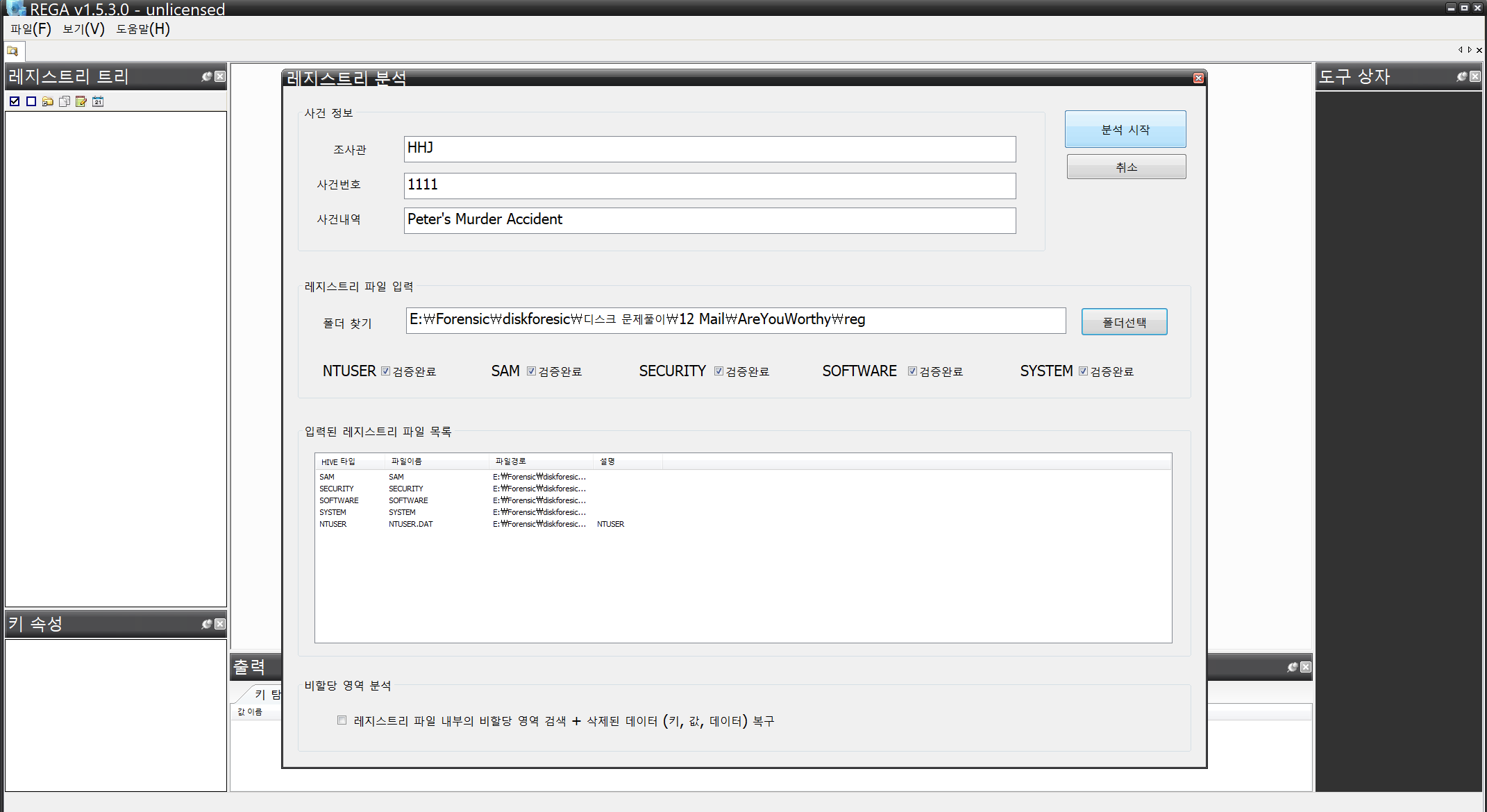1487x812 pixels.
Task: Toggle the SECURITY 검증완료 checkbox
Action: click(719, 371)
